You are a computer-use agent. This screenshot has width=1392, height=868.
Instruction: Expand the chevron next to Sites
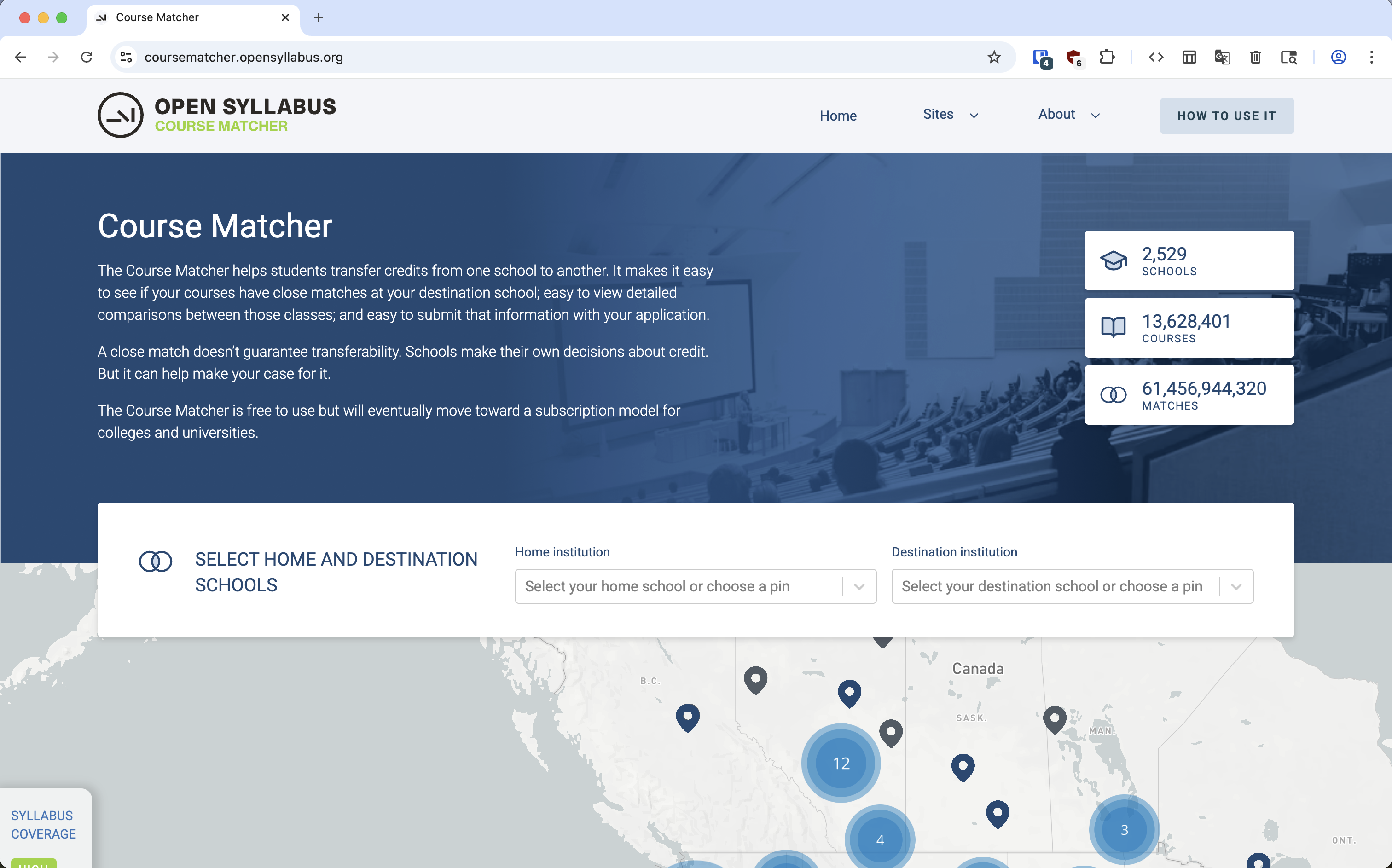click(x=974, y=116)
